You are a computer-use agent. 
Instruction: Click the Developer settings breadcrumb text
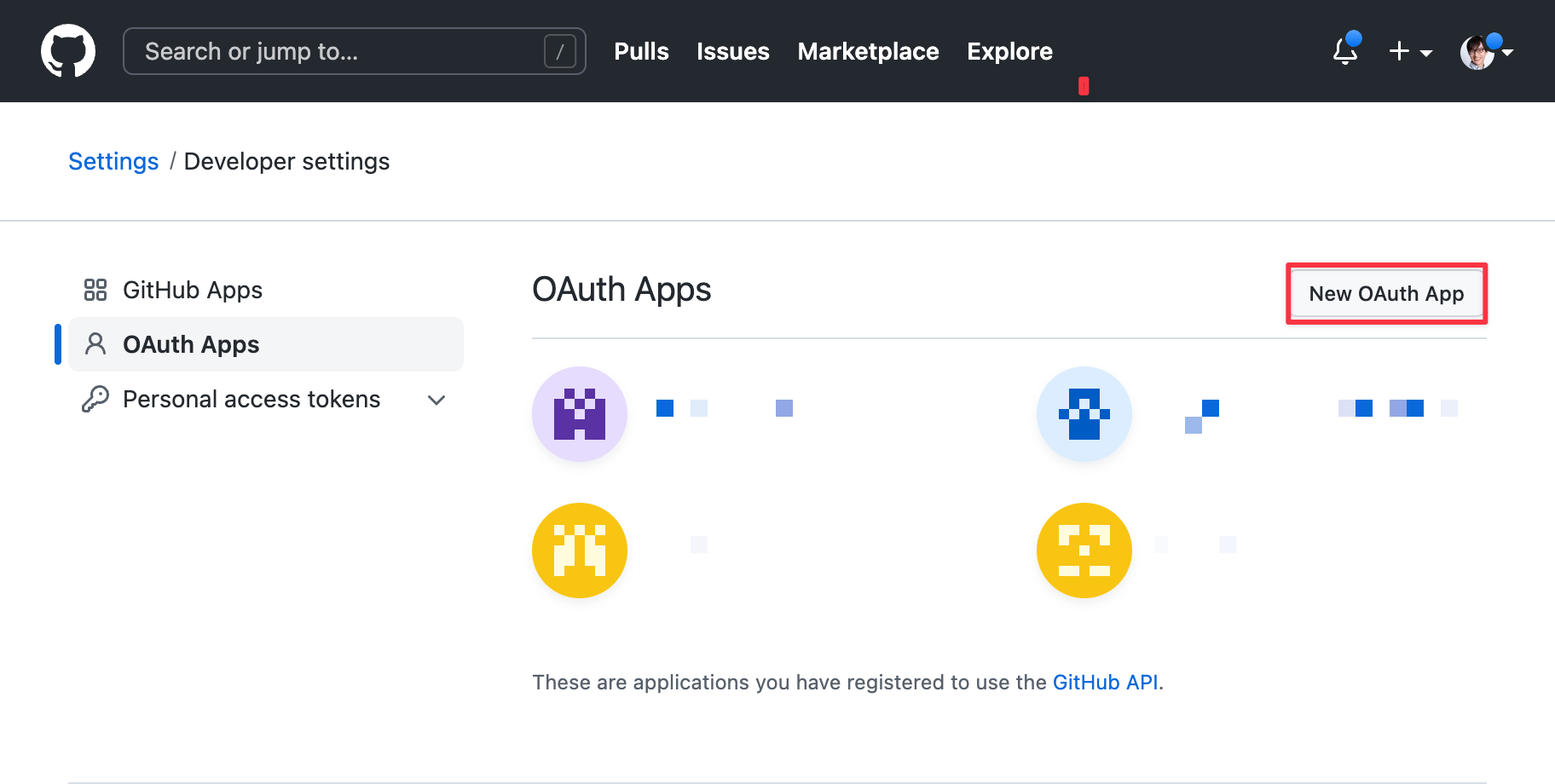tap(286, 161)
